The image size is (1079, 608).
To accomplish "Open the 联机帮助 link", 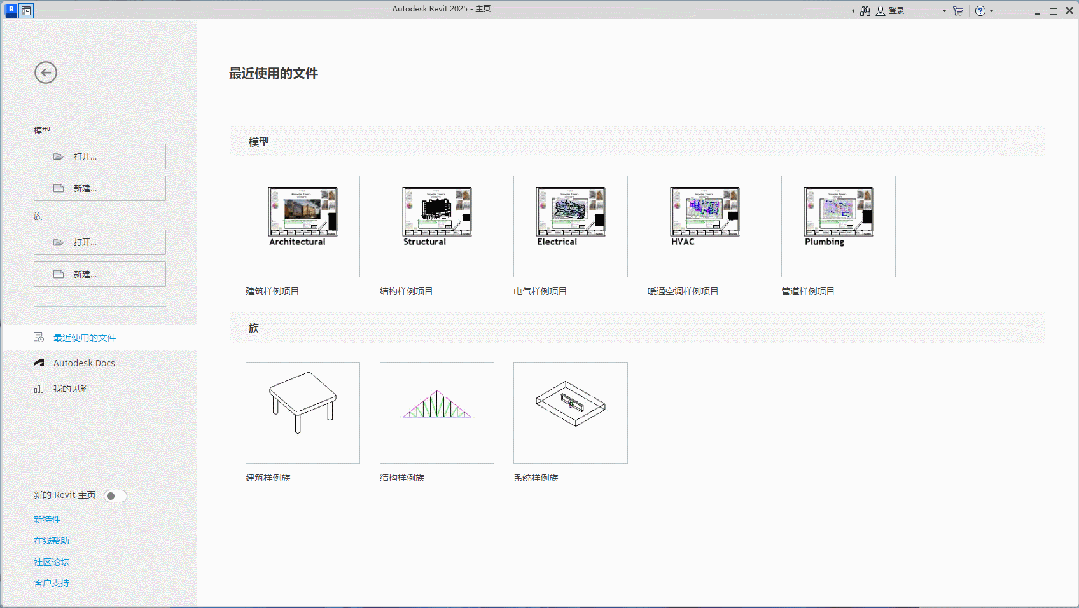I will (52, 541).
